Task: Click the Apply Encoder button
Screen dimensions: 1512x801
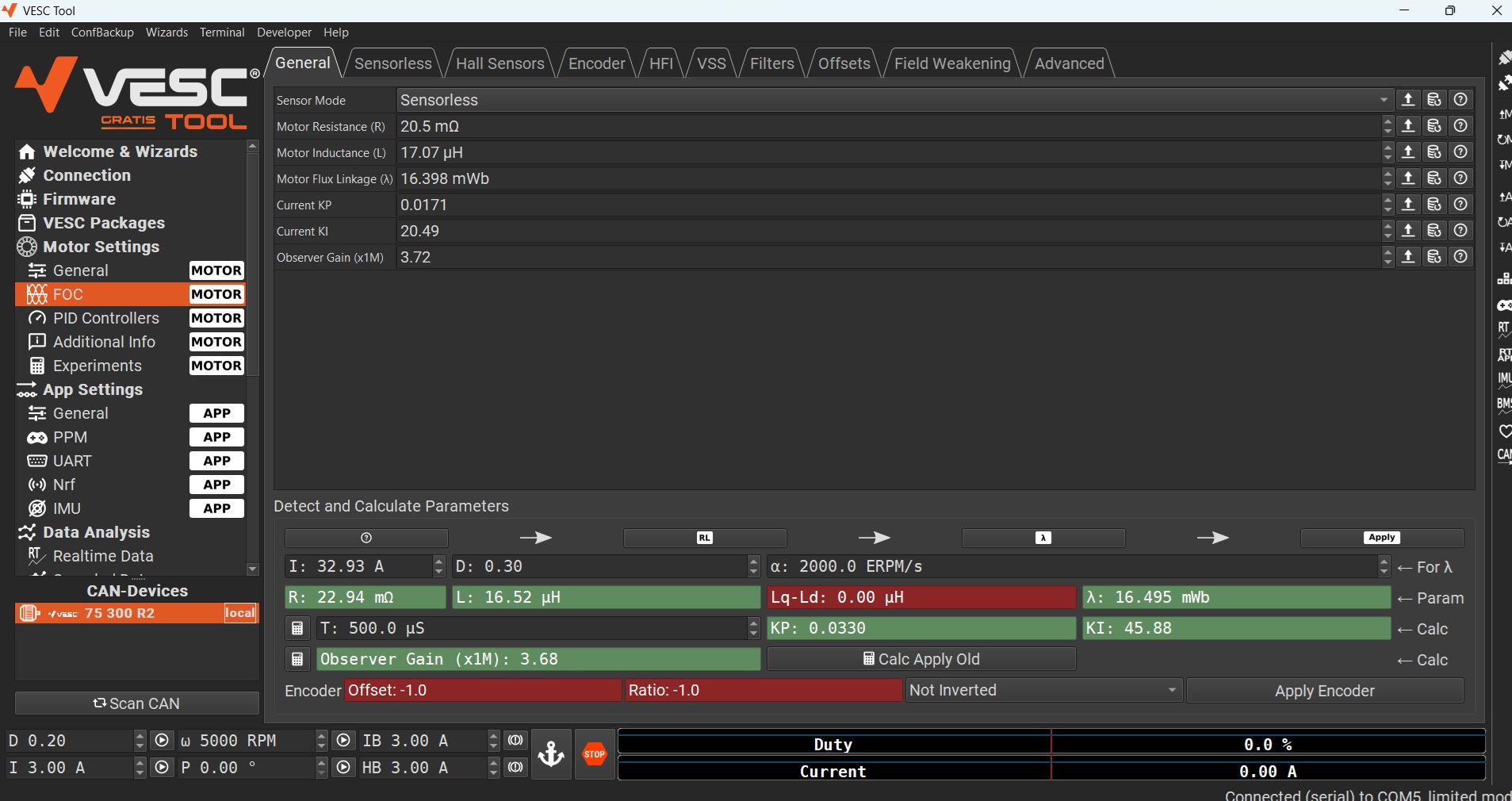Action: pyautogui.click(x=1324, y=691)
